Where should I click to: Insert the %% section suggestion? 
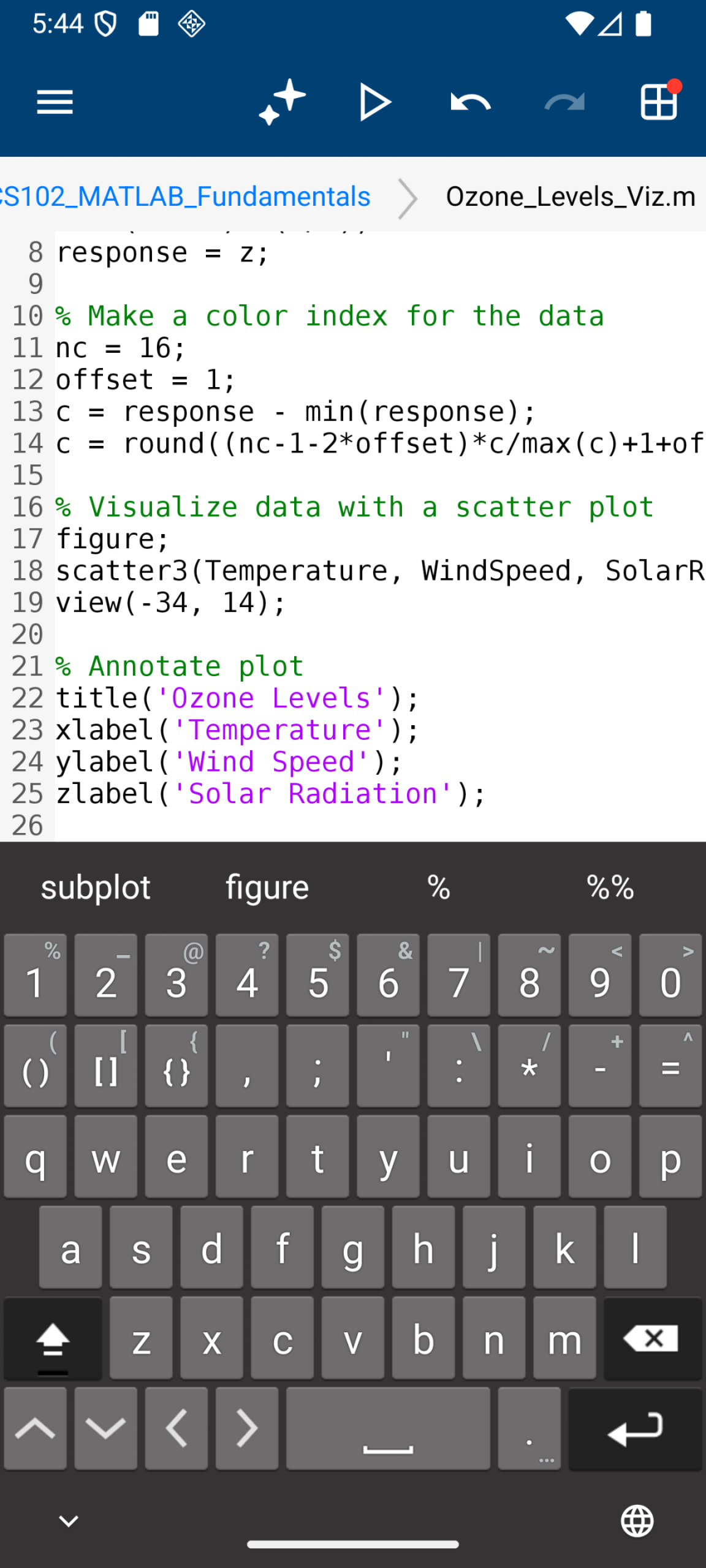pos(610,888)
